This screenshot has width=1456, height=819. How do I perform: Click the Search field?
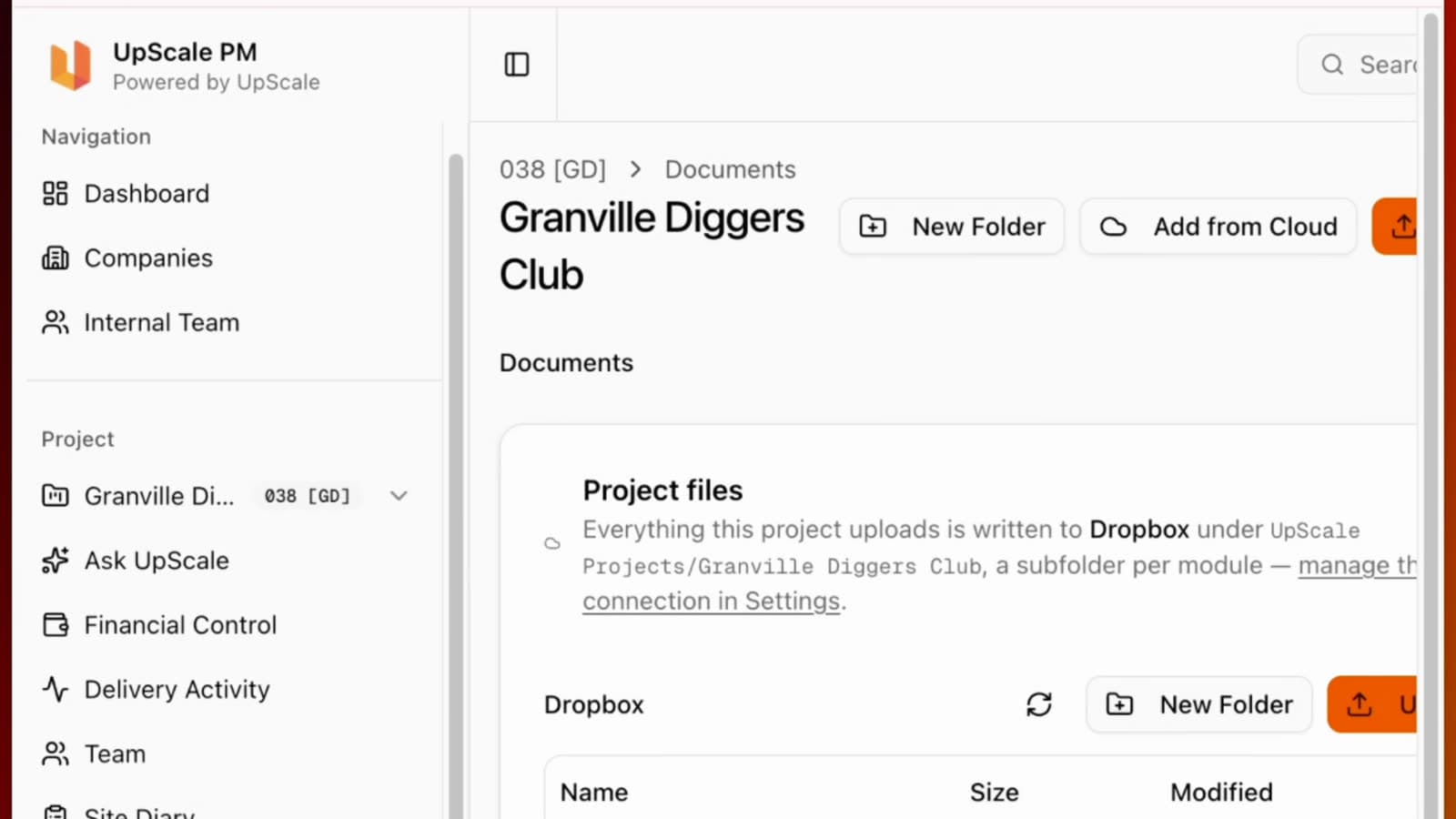(x=1358, y=65)
